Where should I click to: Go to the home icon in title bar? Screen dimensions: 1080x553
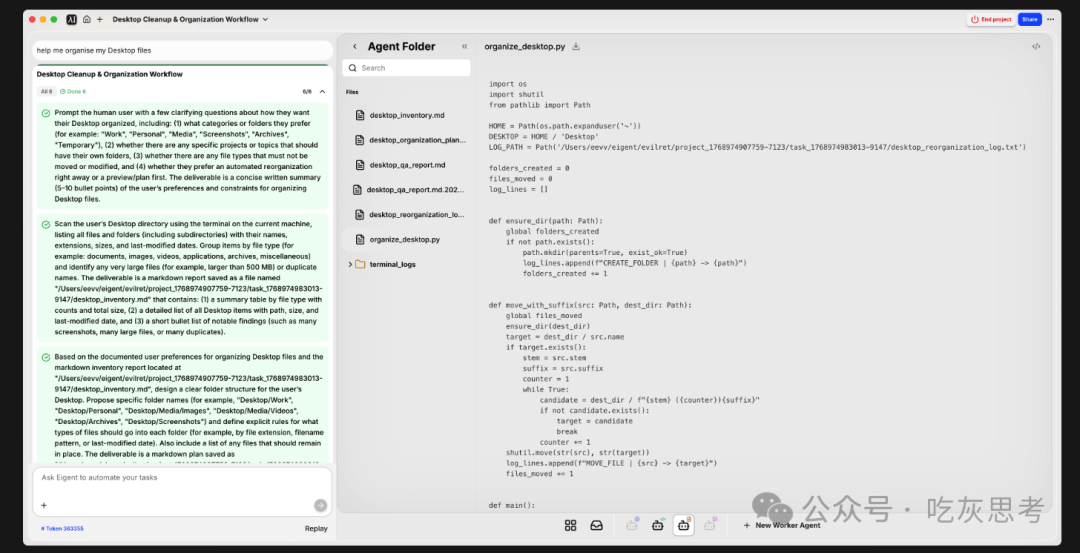coord(87,19)
